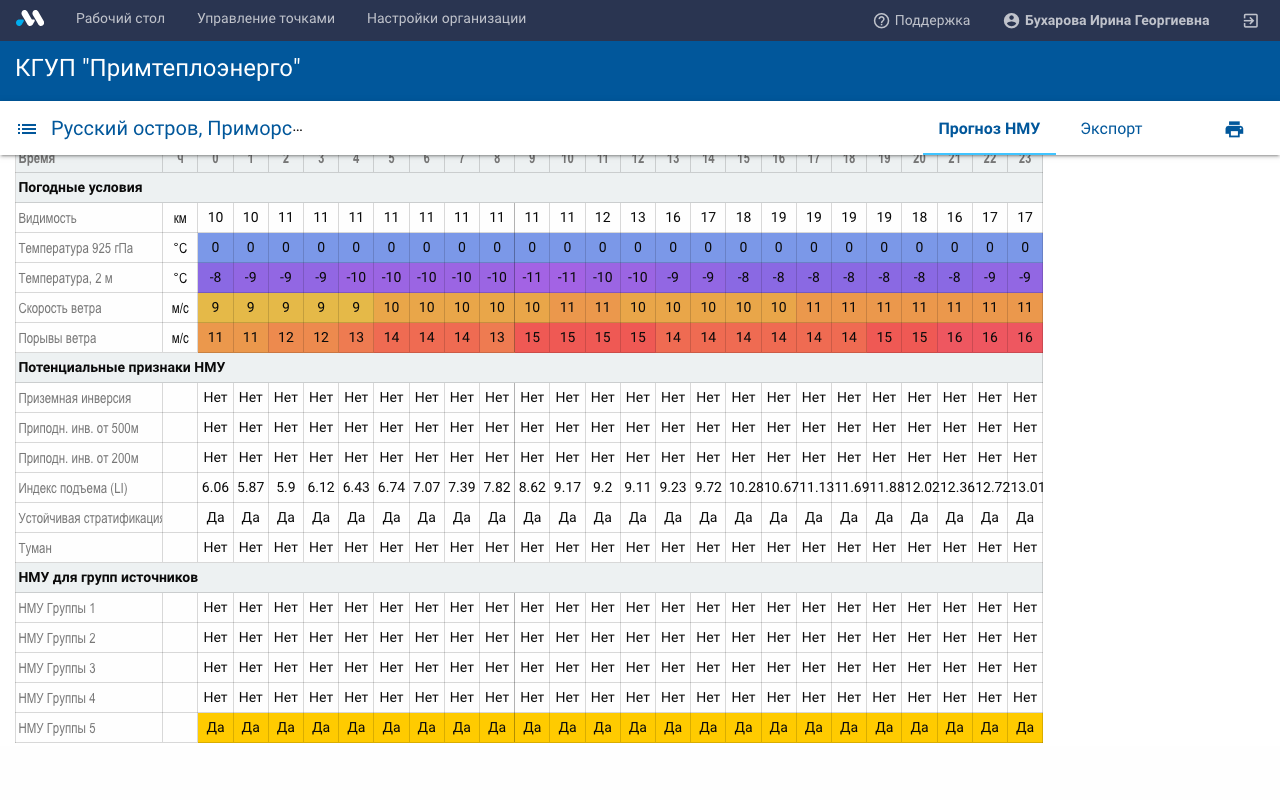Click the LI value 7.07

[426, 488]
